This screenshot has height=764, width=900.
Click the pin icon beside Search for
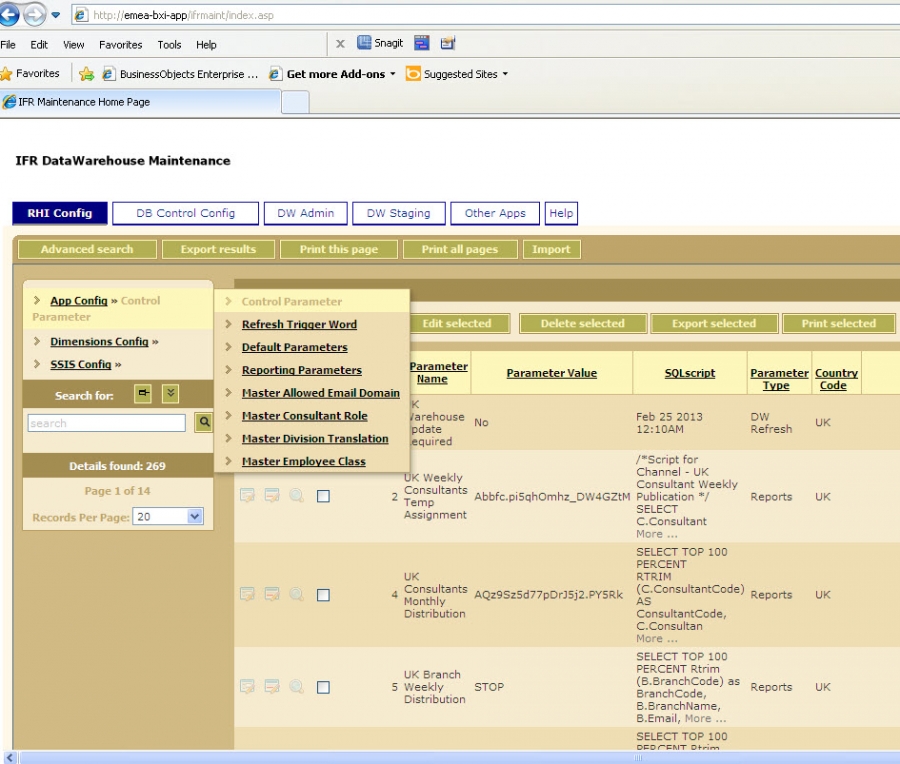click(143, 393)
